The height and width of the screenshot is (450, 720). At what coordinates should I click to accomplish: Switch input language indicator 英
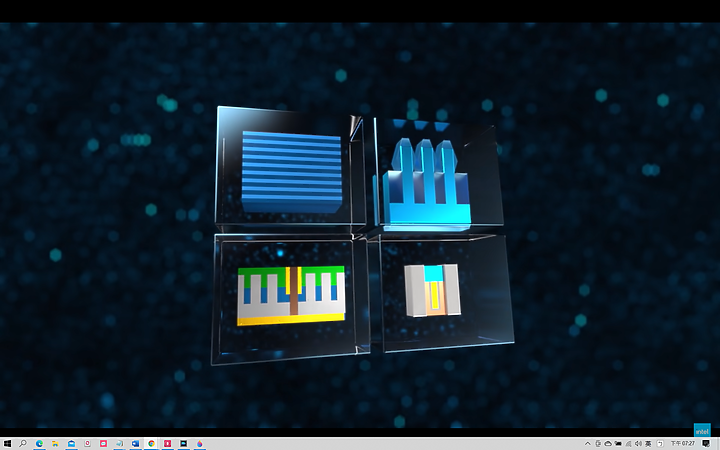pos(648,444)
